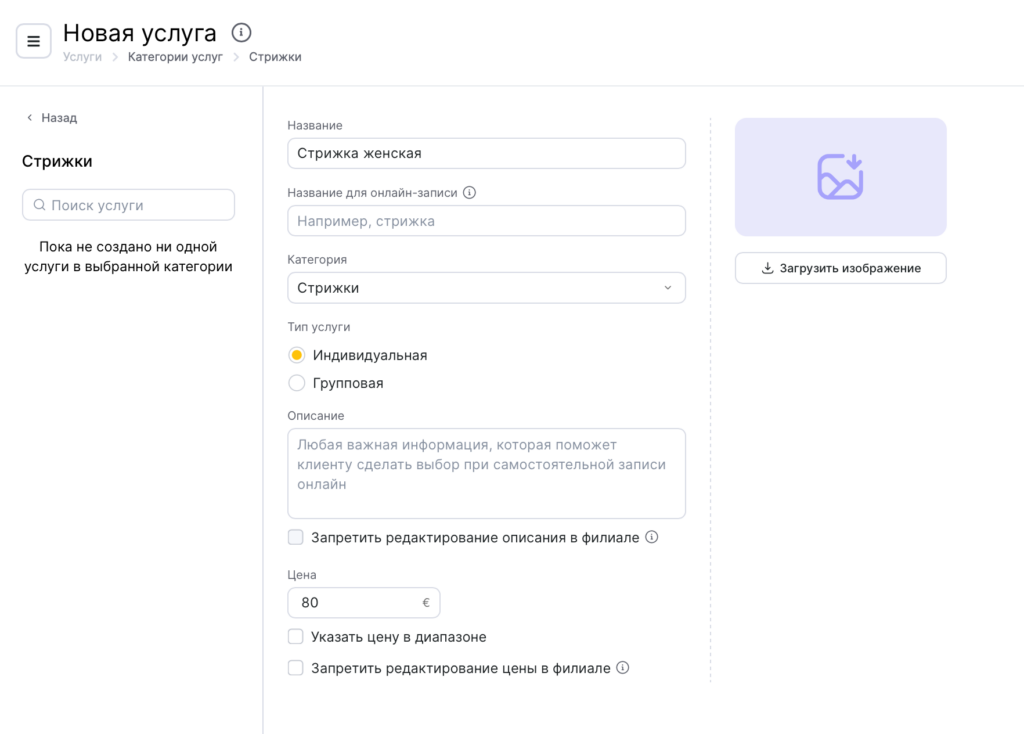Check Указать цену в диапазоне

point(296,637)
